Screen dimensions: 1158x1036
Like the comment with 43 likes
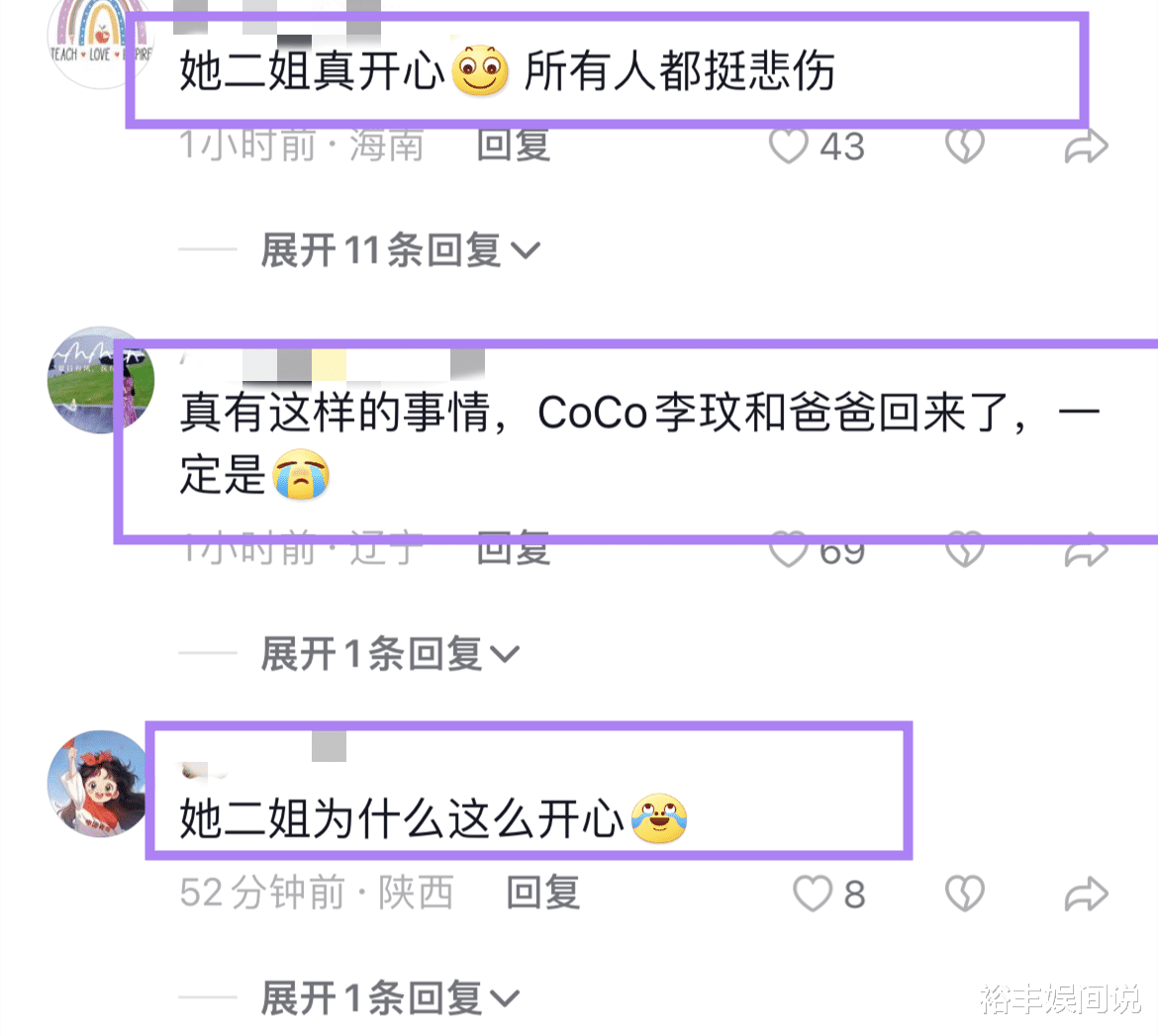coord(788,146)
